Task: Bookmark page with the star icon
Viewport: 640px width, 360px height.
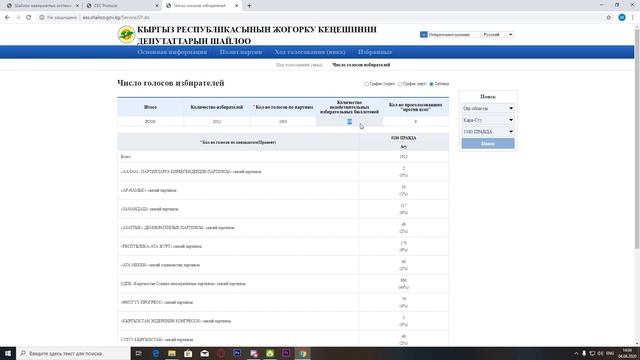Action: pyautogui.click(x=609, y=18)
